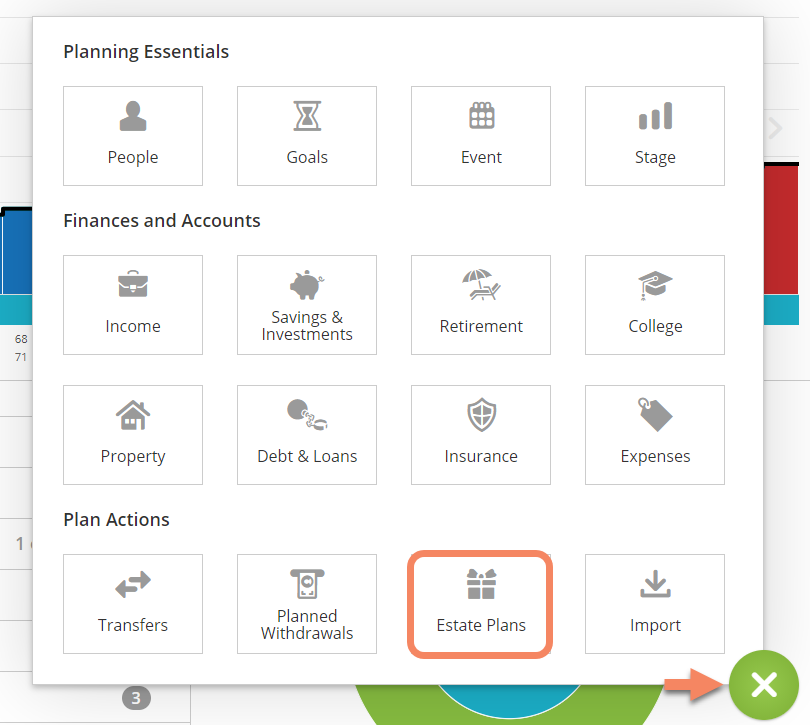Close the menu with green X button

[x=764, y=684]
